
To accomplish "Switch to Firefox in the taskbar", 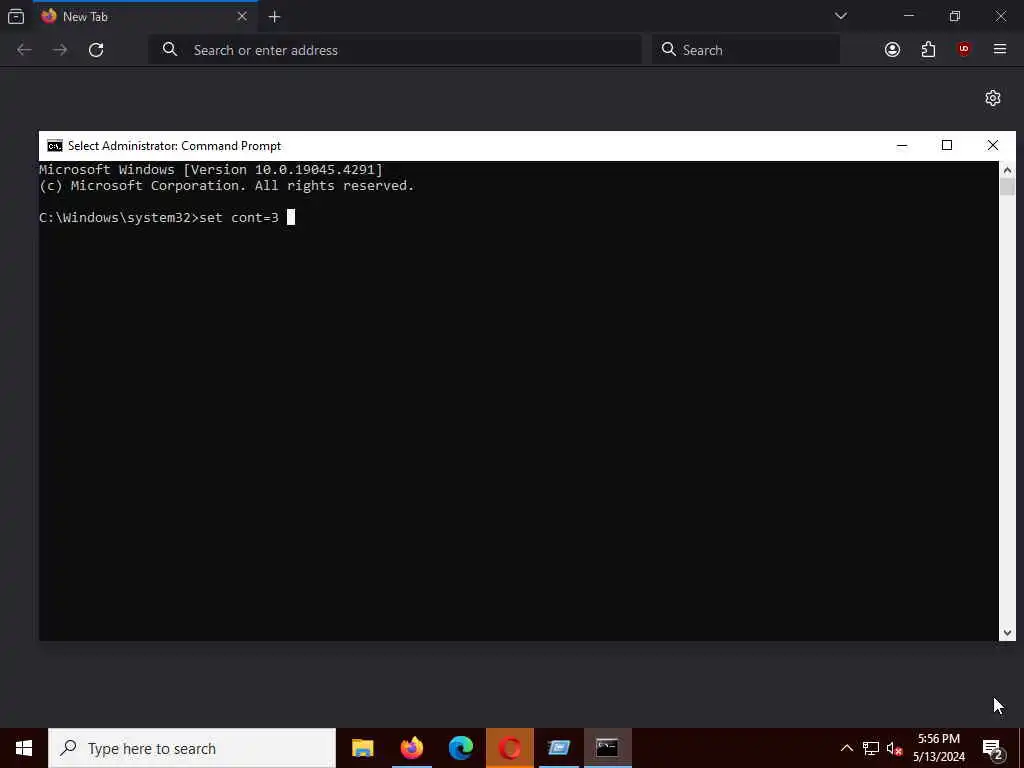I will click(x=411, y=748).
